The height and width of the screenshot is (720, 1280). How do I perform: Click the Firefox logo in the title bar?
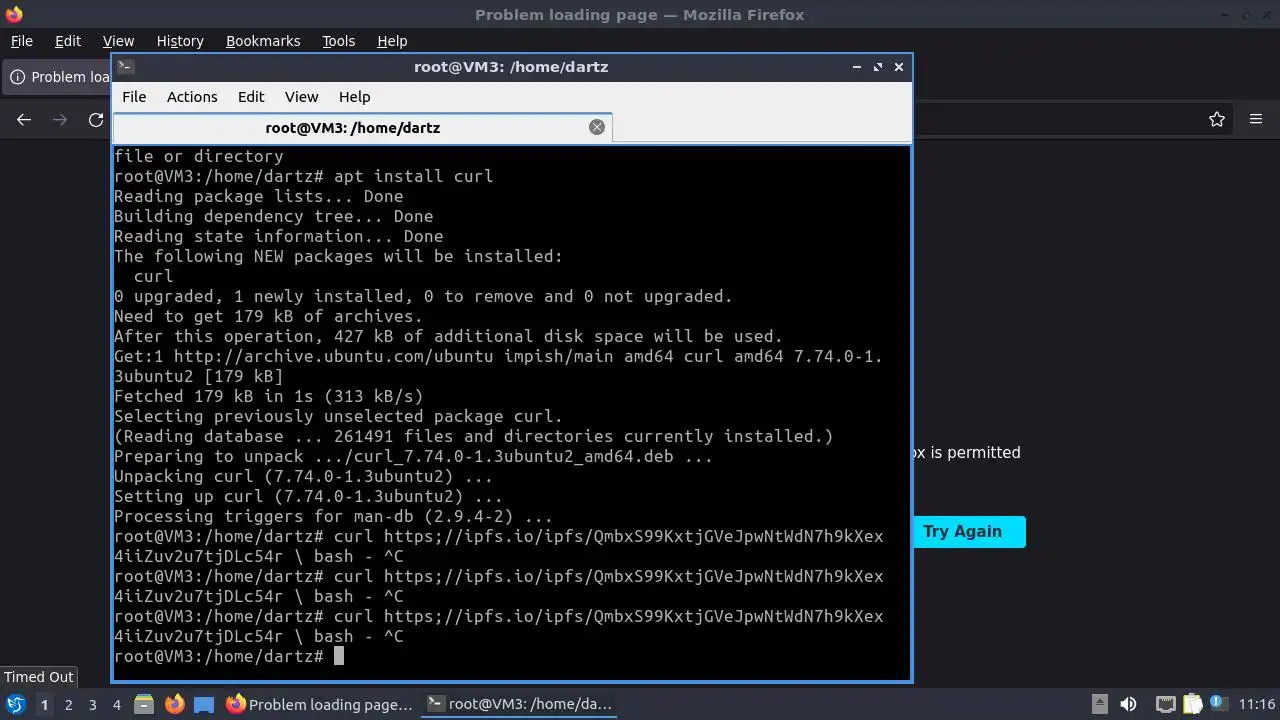[14, 15]
